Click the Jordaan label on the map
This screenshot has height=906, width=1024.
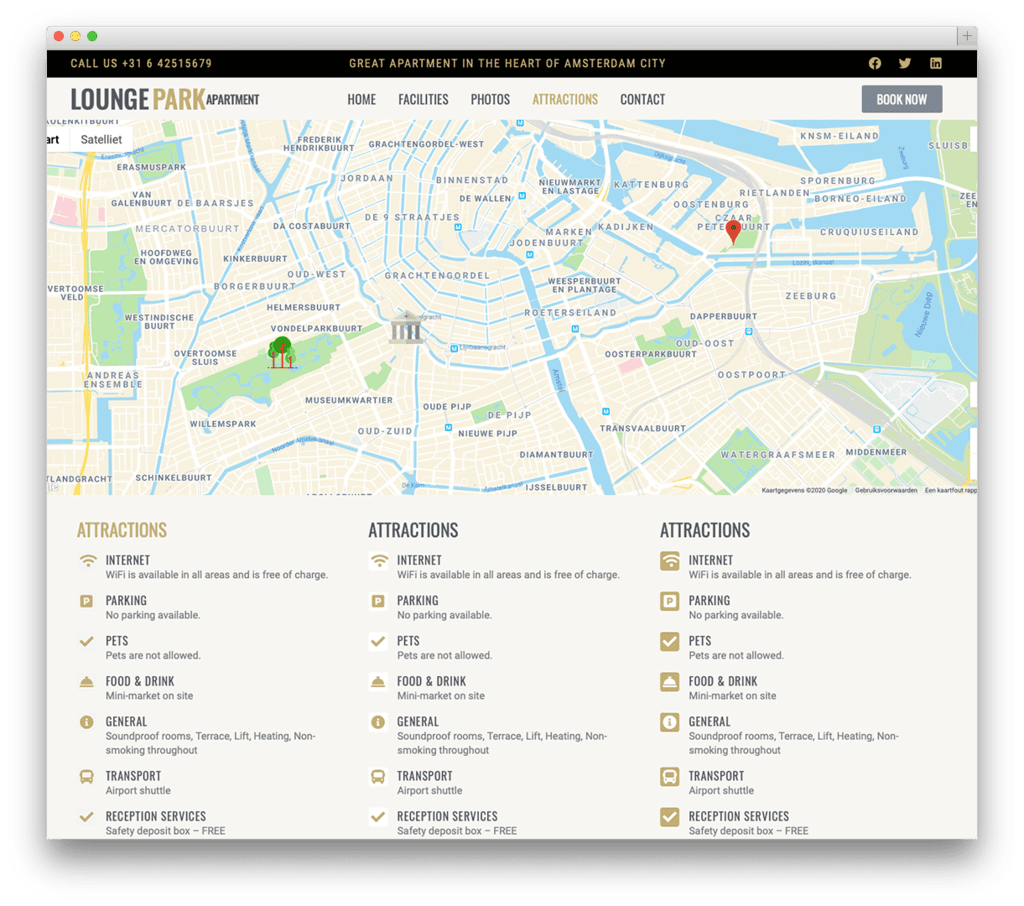(366, 178)
